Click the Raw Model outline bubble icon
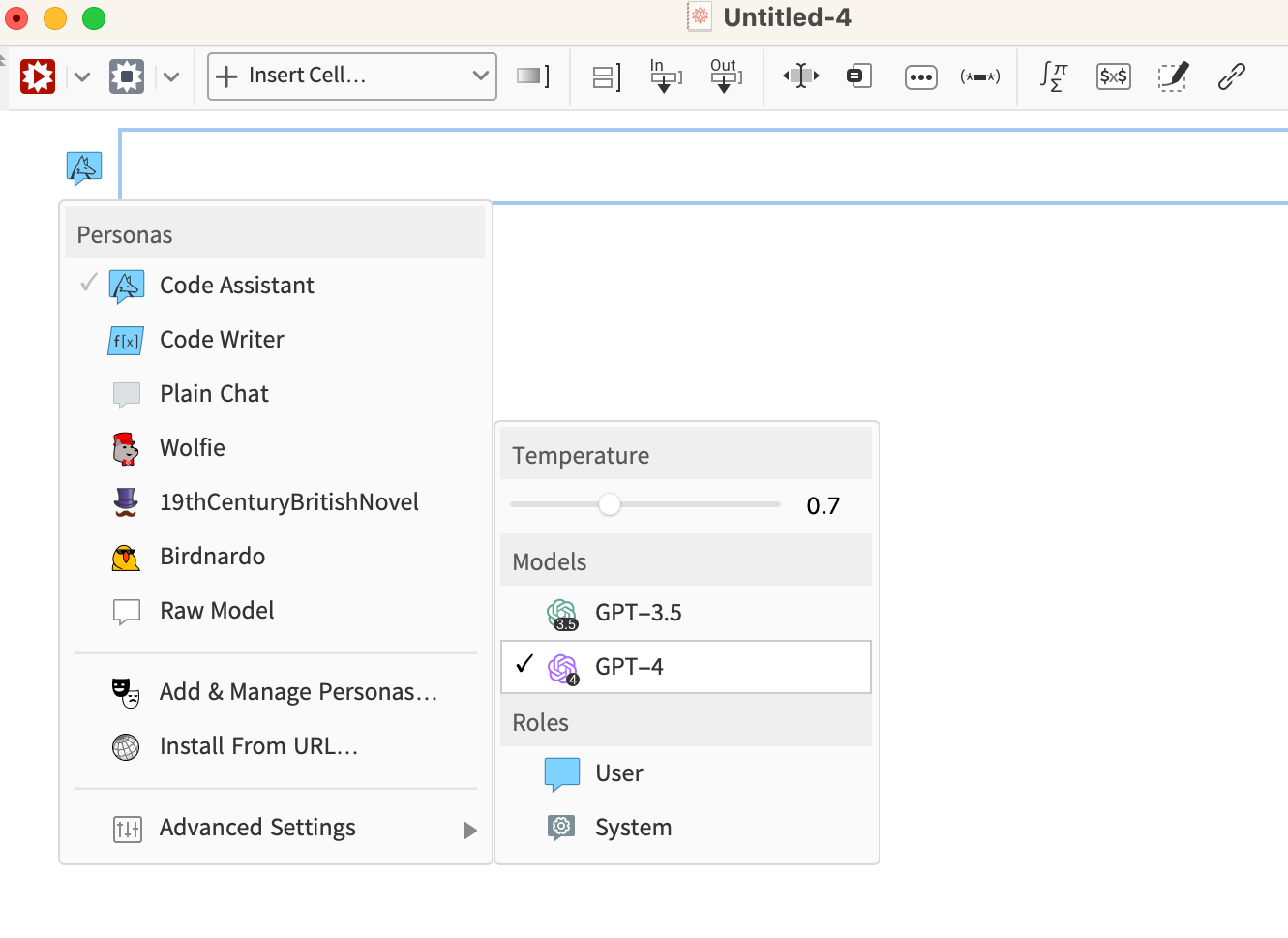Screen dimensions: 1288x938 [127, 613]
